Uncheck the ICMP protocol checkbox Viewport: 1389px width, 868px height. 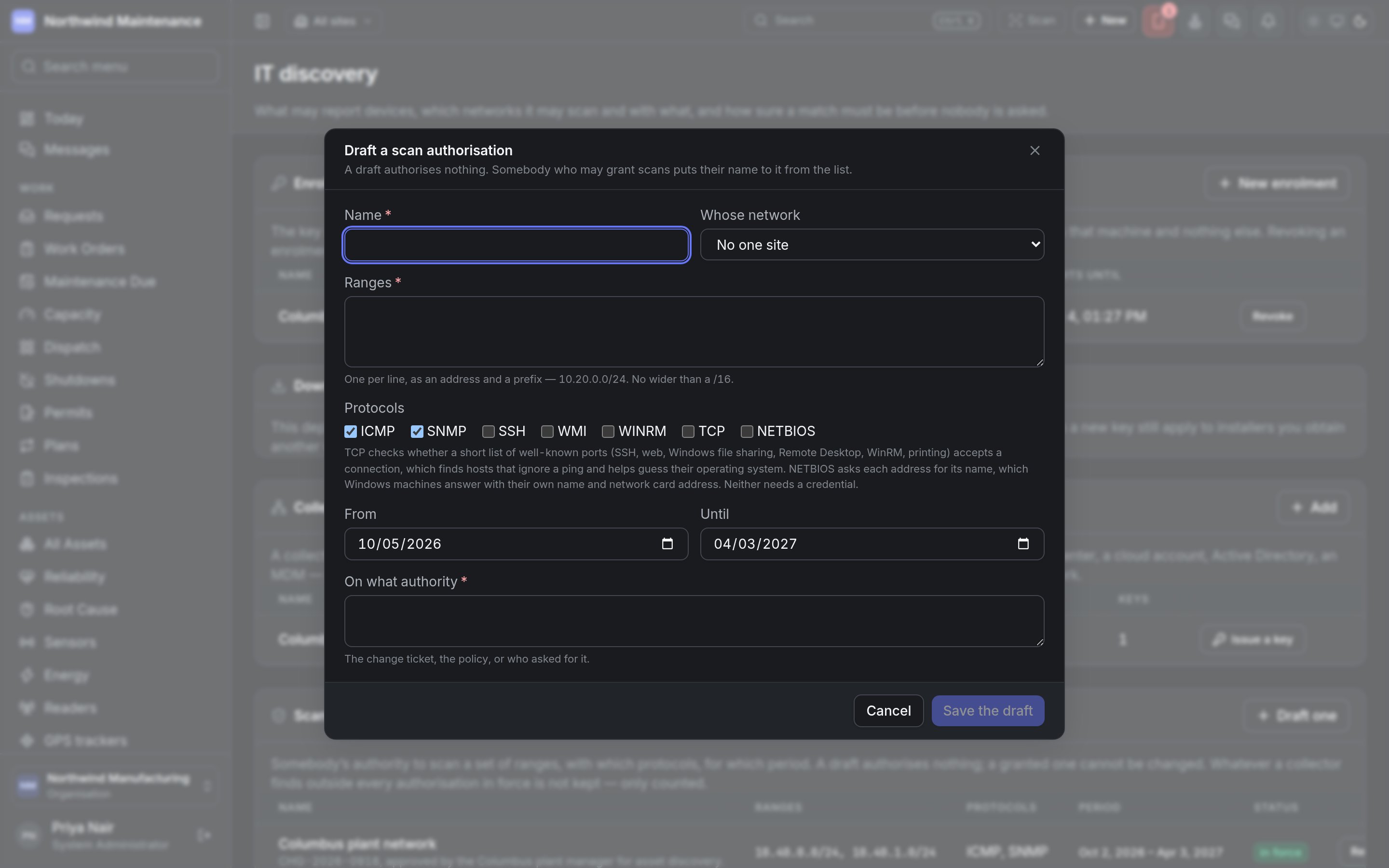pos(350,431)
